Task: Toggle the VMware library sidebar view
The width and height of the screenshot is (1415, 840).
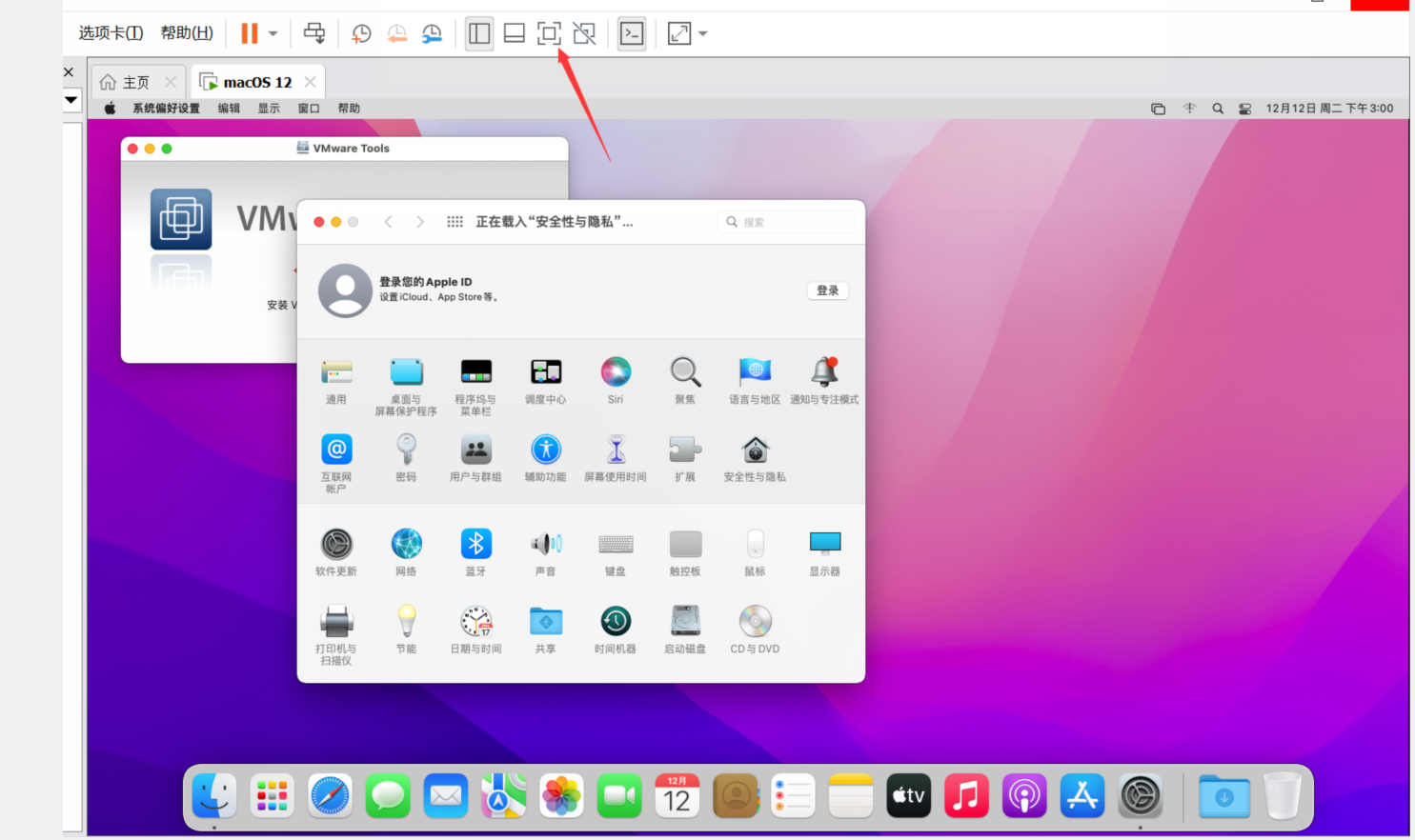Action: (479, 33)
